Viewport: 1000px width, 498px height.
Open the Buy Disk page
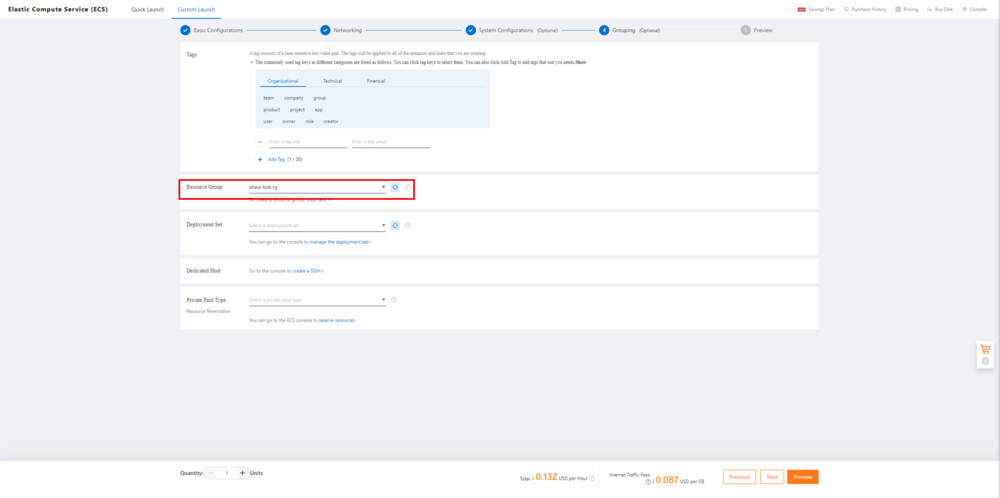(x=940, y=10)
